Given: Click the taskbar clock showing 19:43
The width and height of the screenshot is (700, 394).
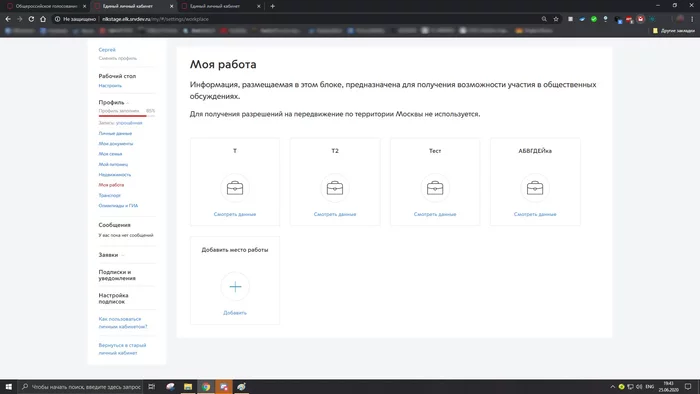Looking at the screenshot, I should click(668, 387).
